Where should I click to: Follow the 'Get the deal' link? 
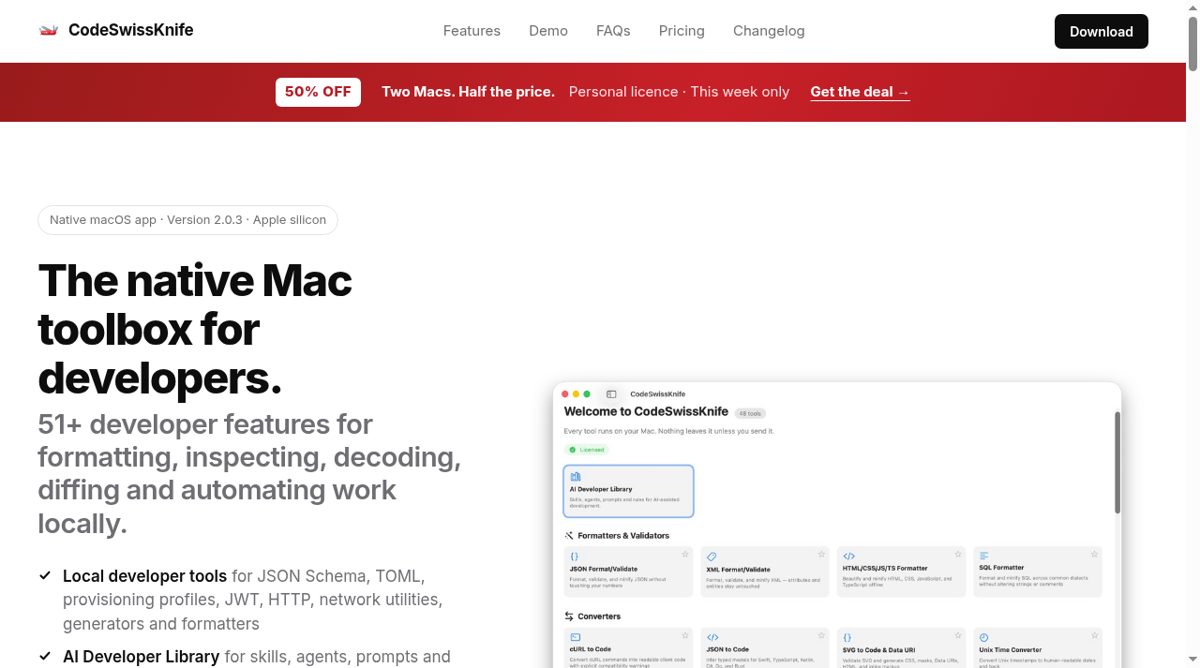(860, 92)
